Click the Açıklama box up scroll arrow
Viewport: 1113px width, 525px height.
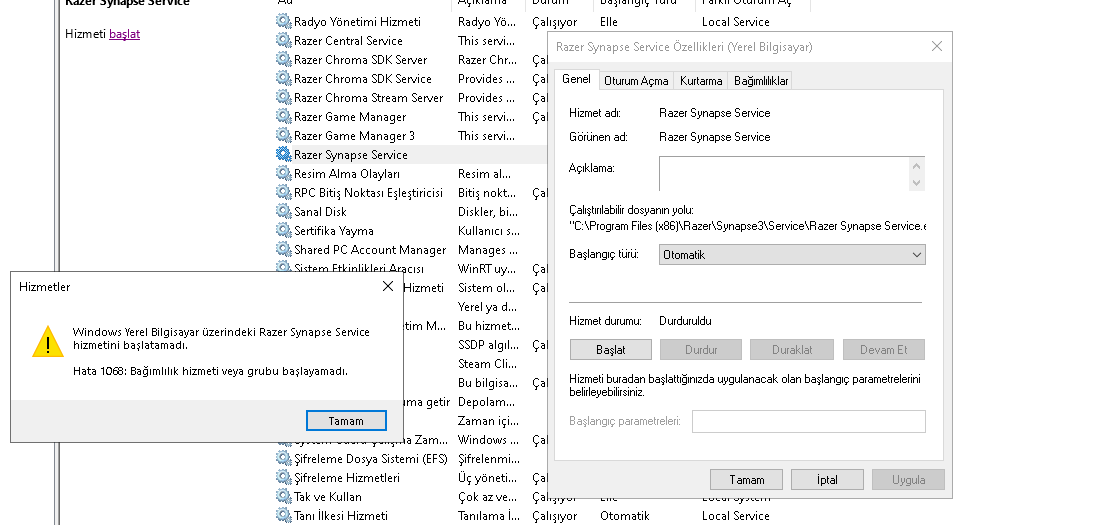coord(916,166)
